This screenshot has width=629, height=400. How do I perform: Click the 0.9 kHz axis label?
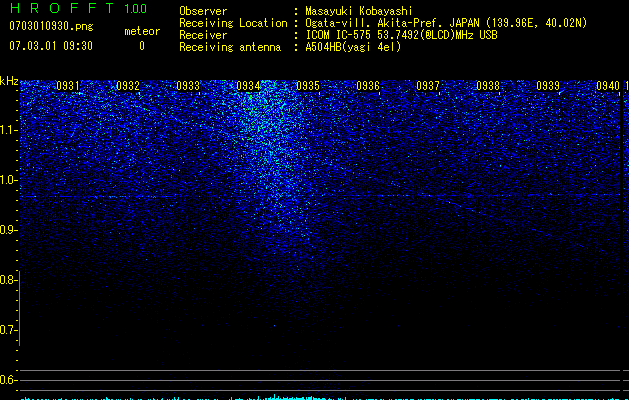(x=8, y=230)
